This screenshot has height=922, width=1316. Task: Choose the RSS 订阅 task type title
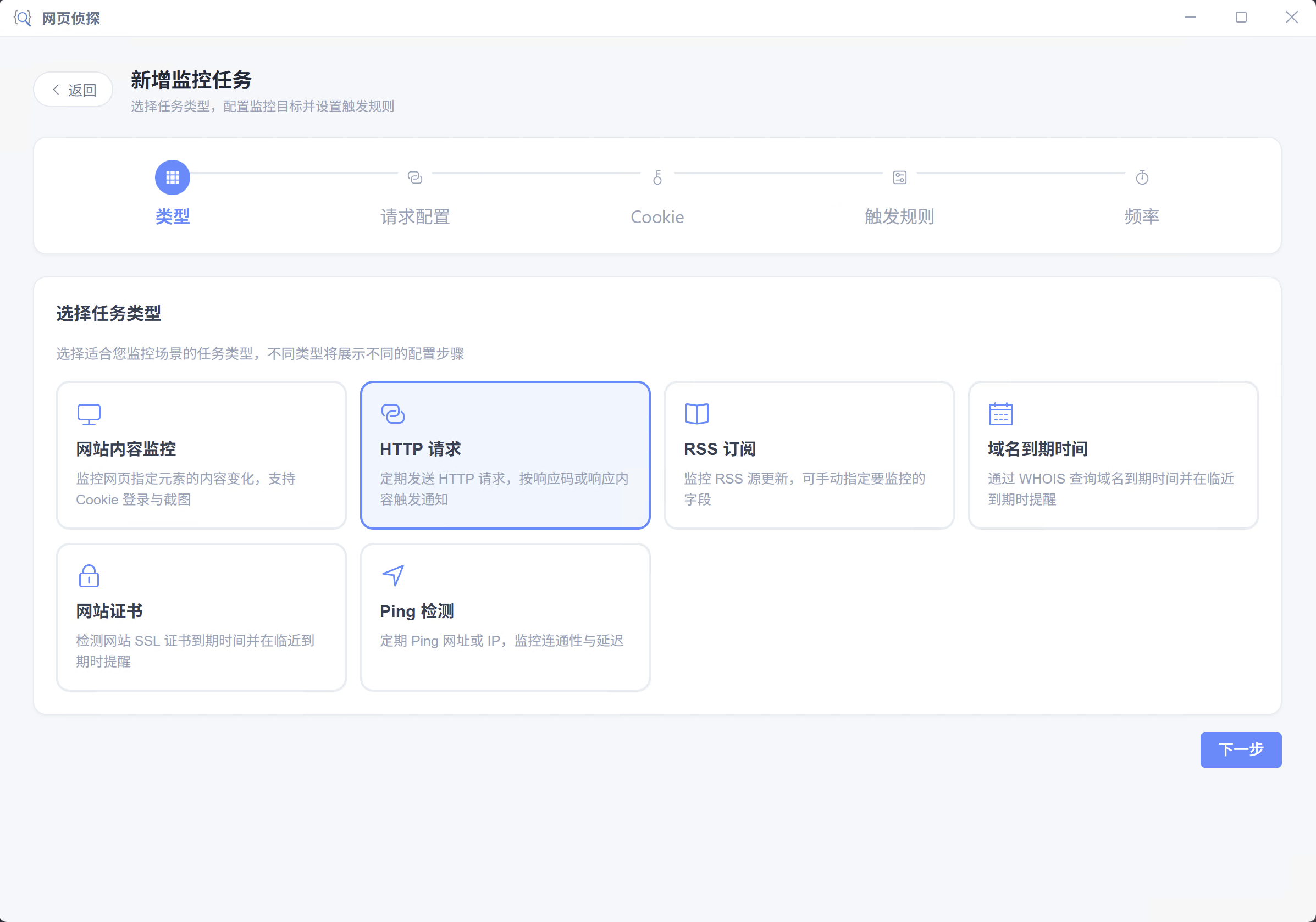click(x=720, y=449)
